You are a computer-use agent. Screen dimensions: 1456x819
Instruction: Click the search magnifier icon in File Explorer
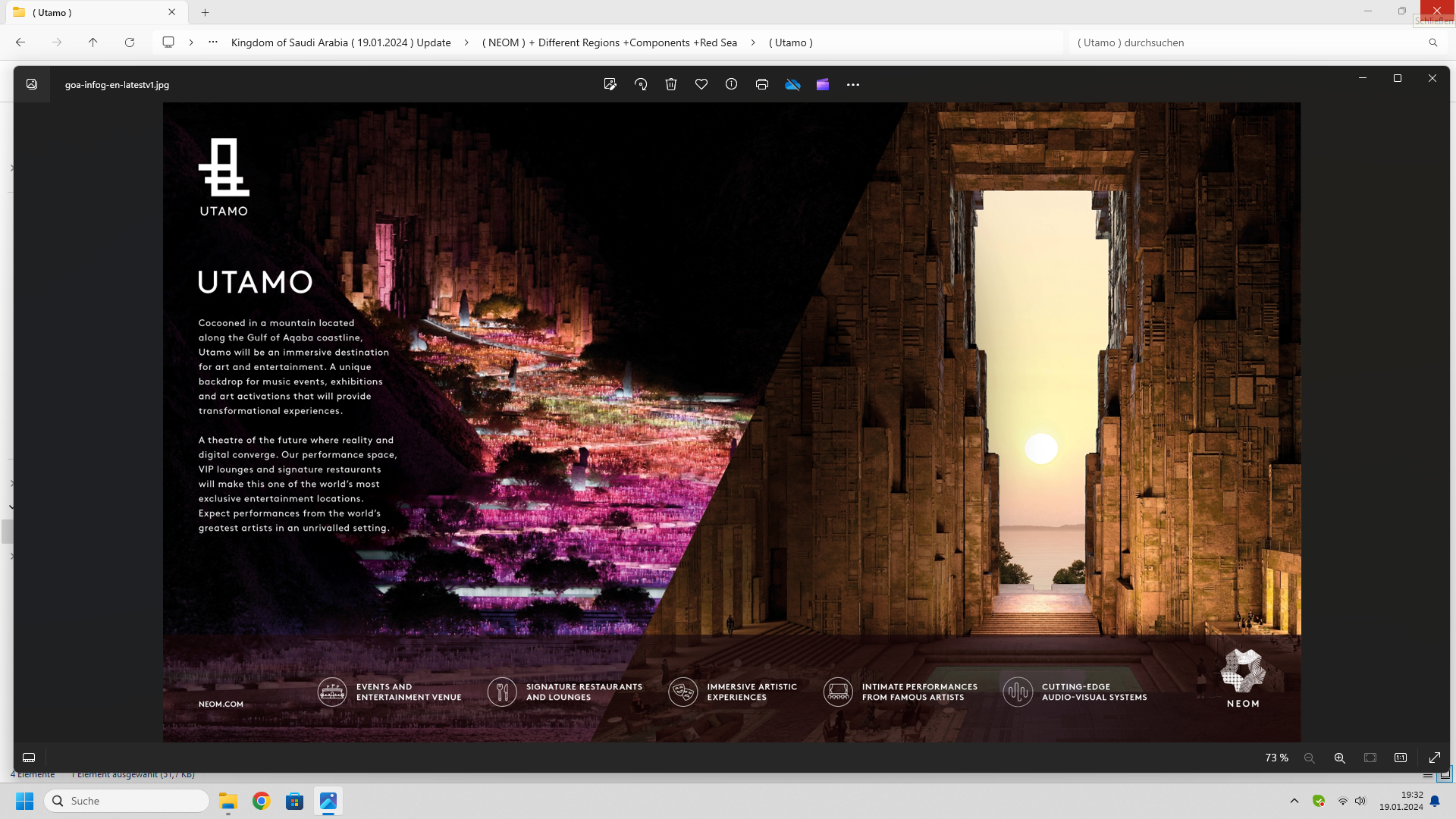[x=1433, y=42]
